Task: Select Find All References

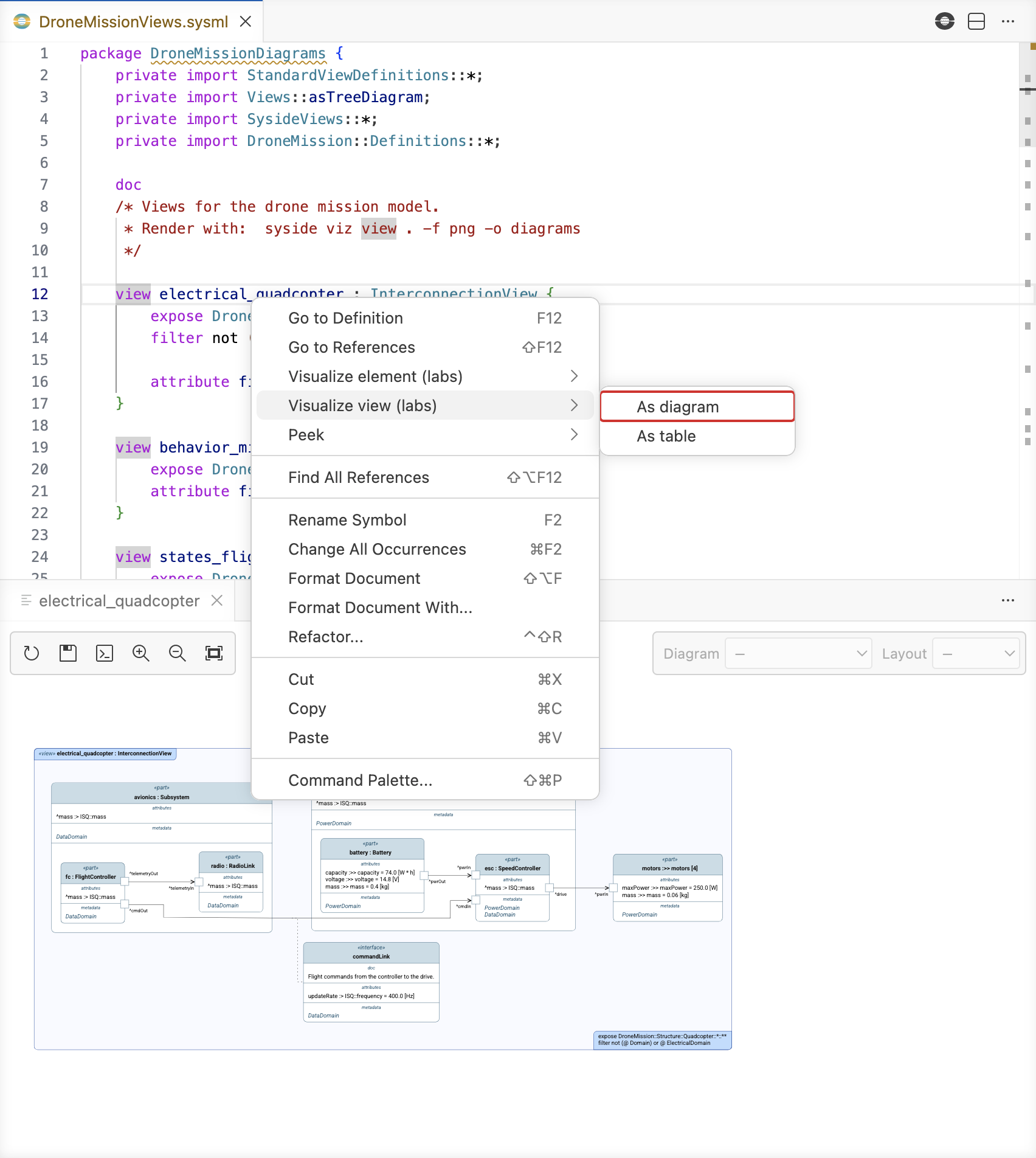Action: 425,477
